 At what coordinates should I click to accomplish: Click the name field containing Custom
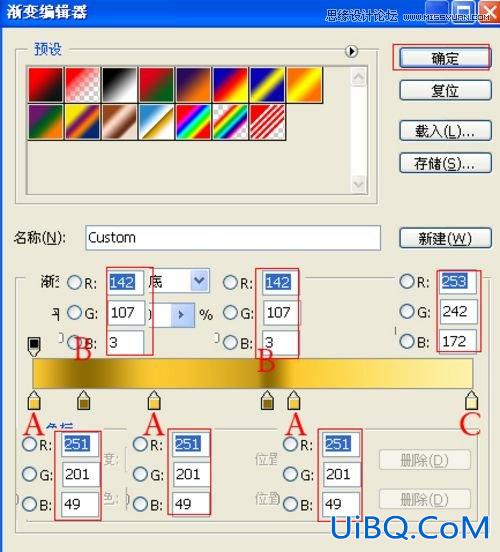[233, 238]
